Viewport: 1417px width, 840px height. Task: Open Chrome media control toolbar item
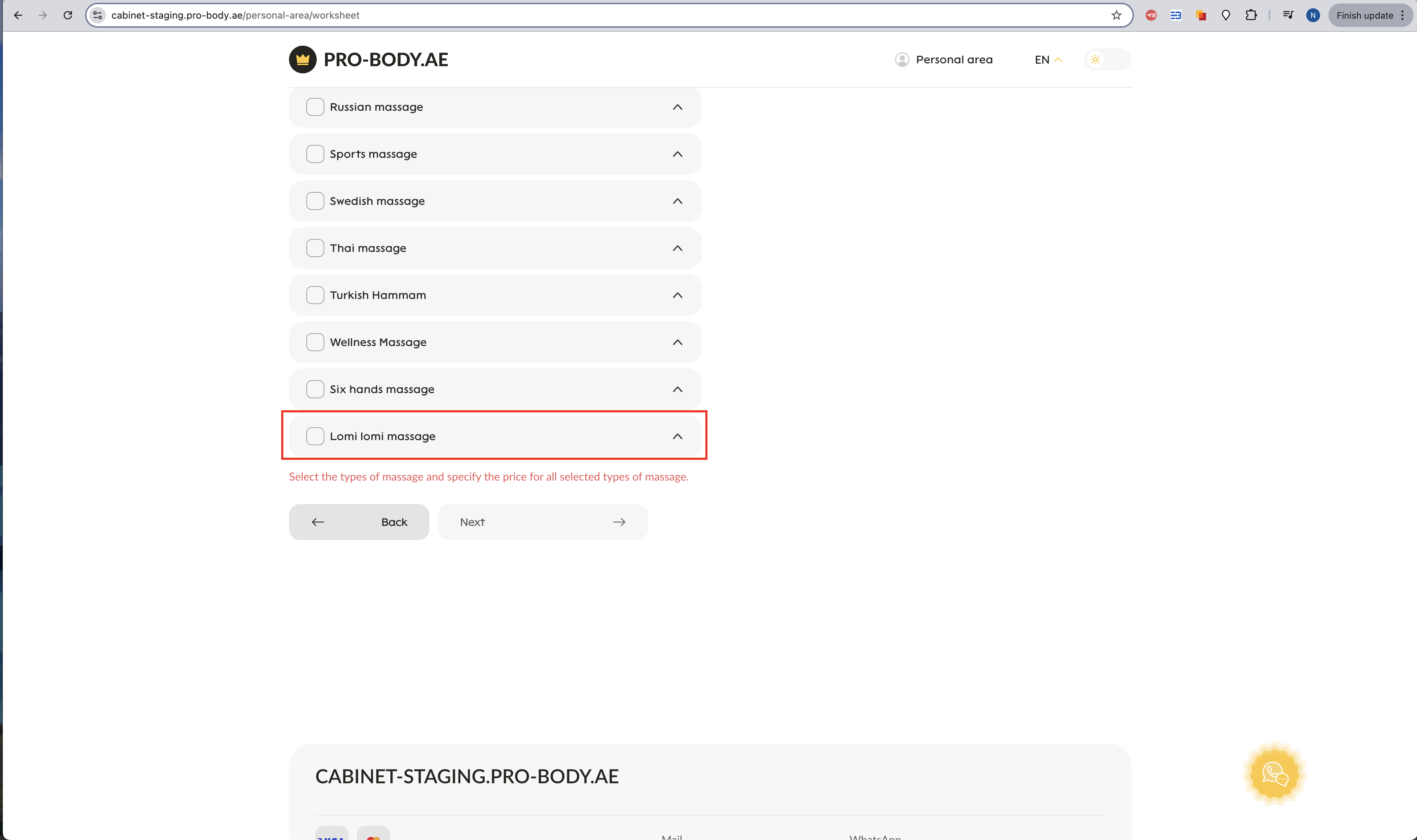pos(1287,15)
